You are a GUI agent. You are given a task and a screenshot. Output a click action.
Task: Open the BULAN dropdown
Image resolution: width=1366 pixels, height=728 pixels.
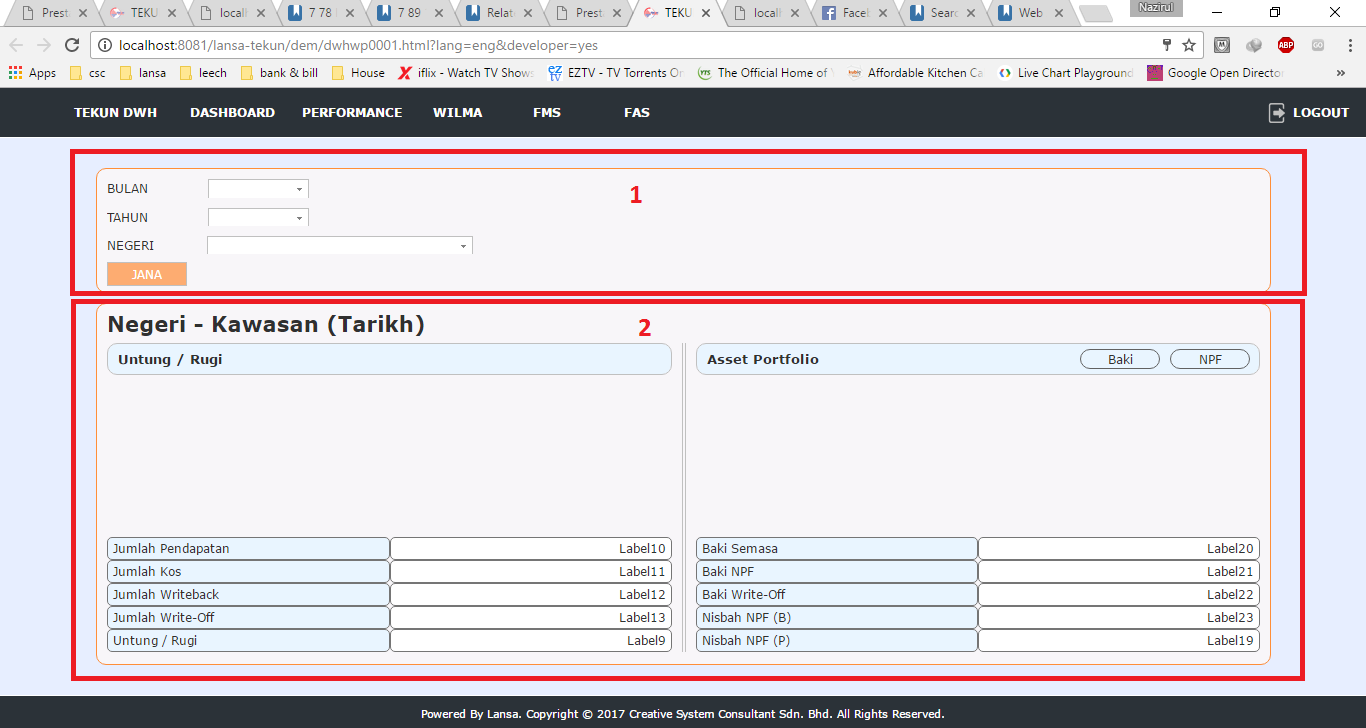click(258, 189)
